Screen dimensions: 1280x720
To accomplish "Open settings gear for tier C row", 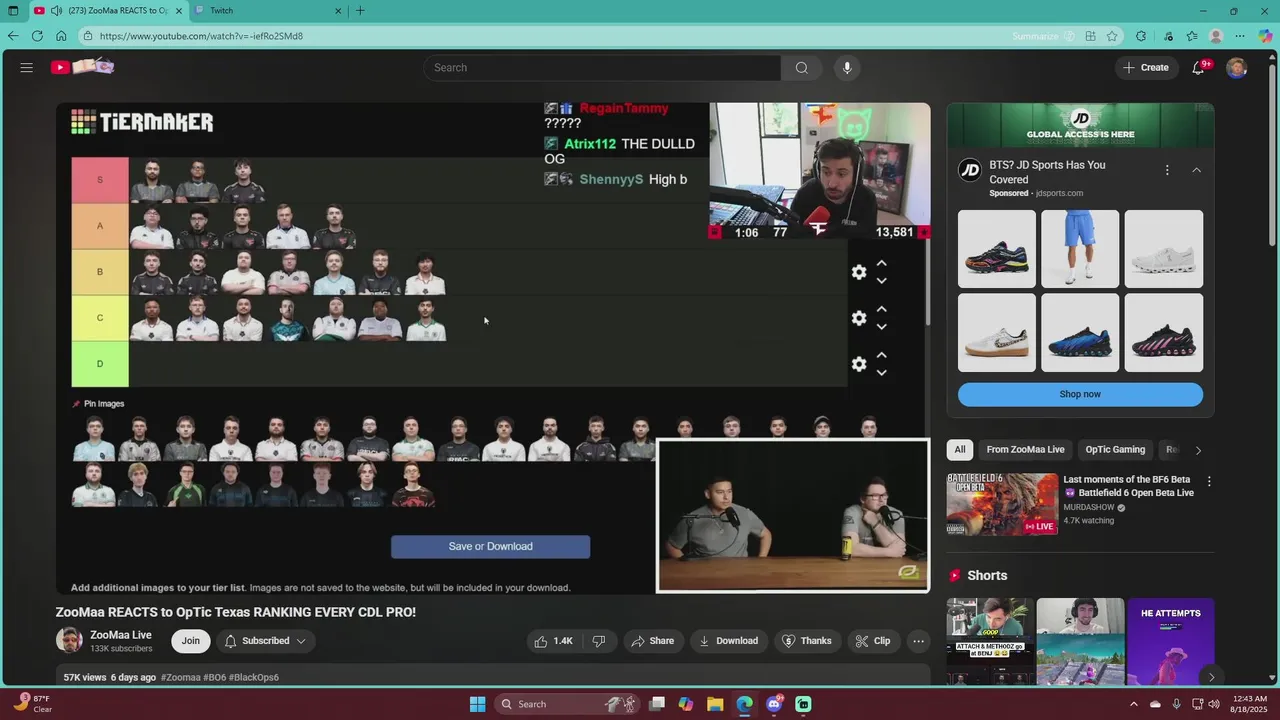I will tap(859, 318).
